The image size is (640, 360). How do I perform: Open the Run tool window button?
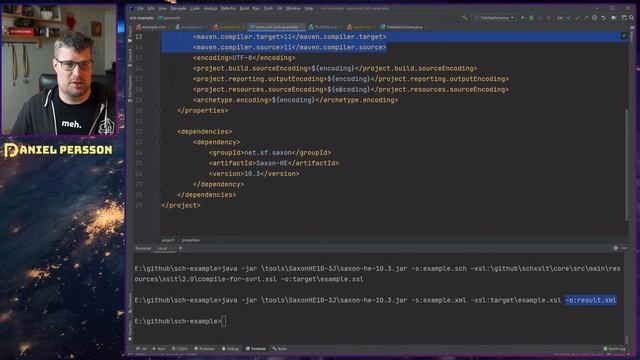click(159, 349)
